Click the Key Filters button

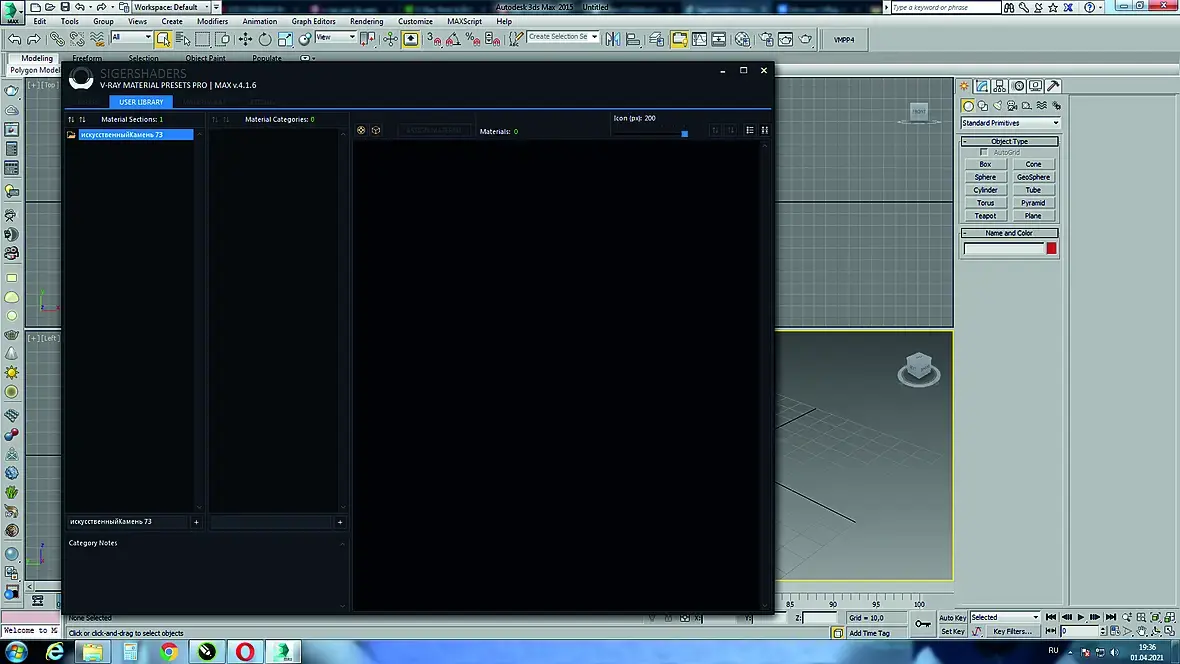1011,632
